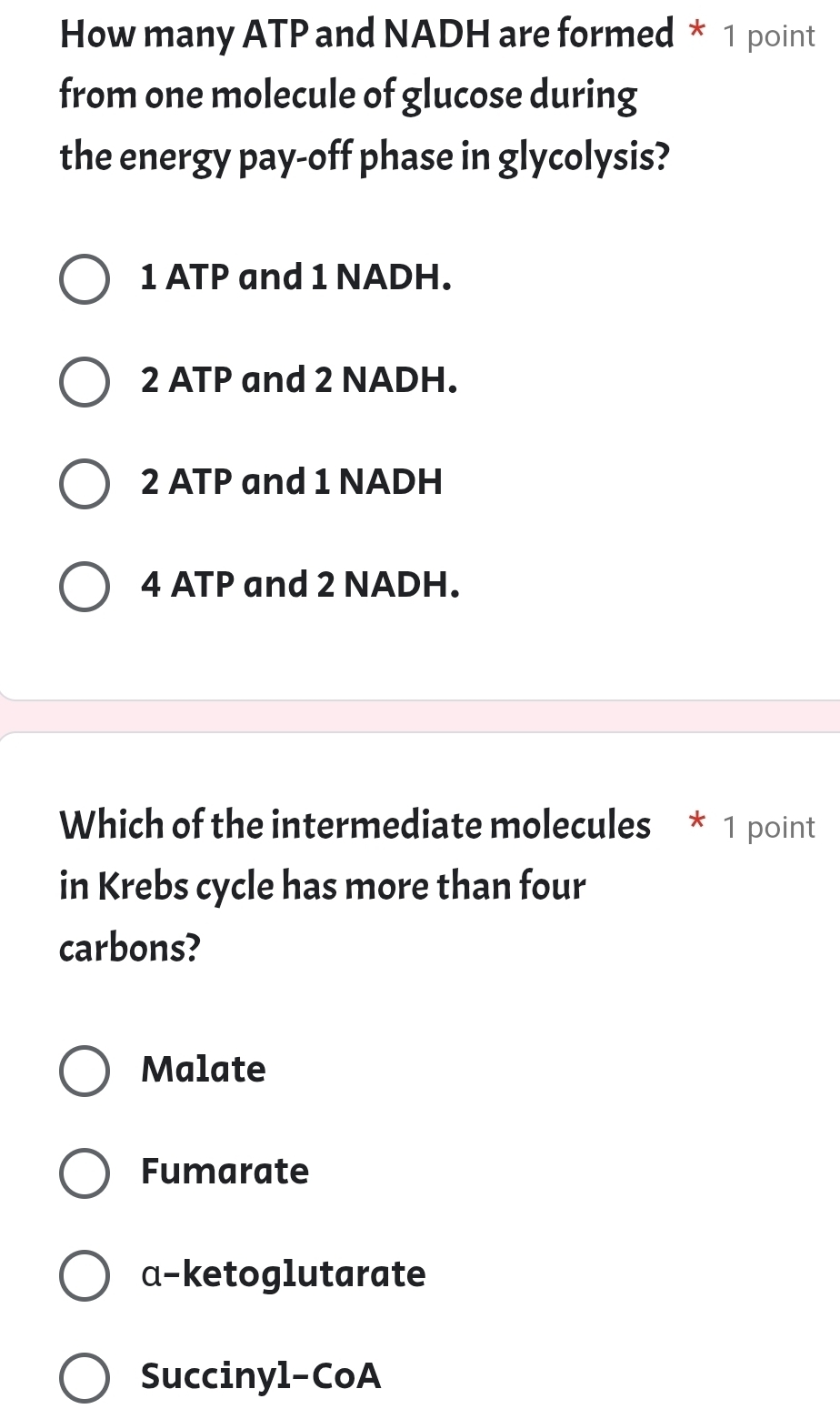The height and width of the screenshot is (1419, 840).
Task: Click the "2 ATP and 1 NADH" answer label text
Action: tap(291, 483)
